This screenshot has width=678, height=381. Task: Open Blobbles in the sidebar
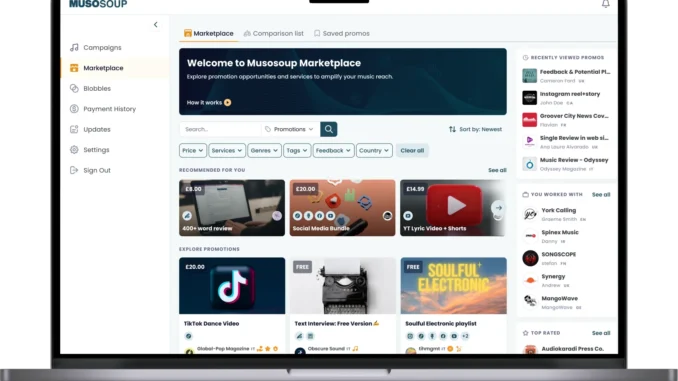tap(97, 88)
